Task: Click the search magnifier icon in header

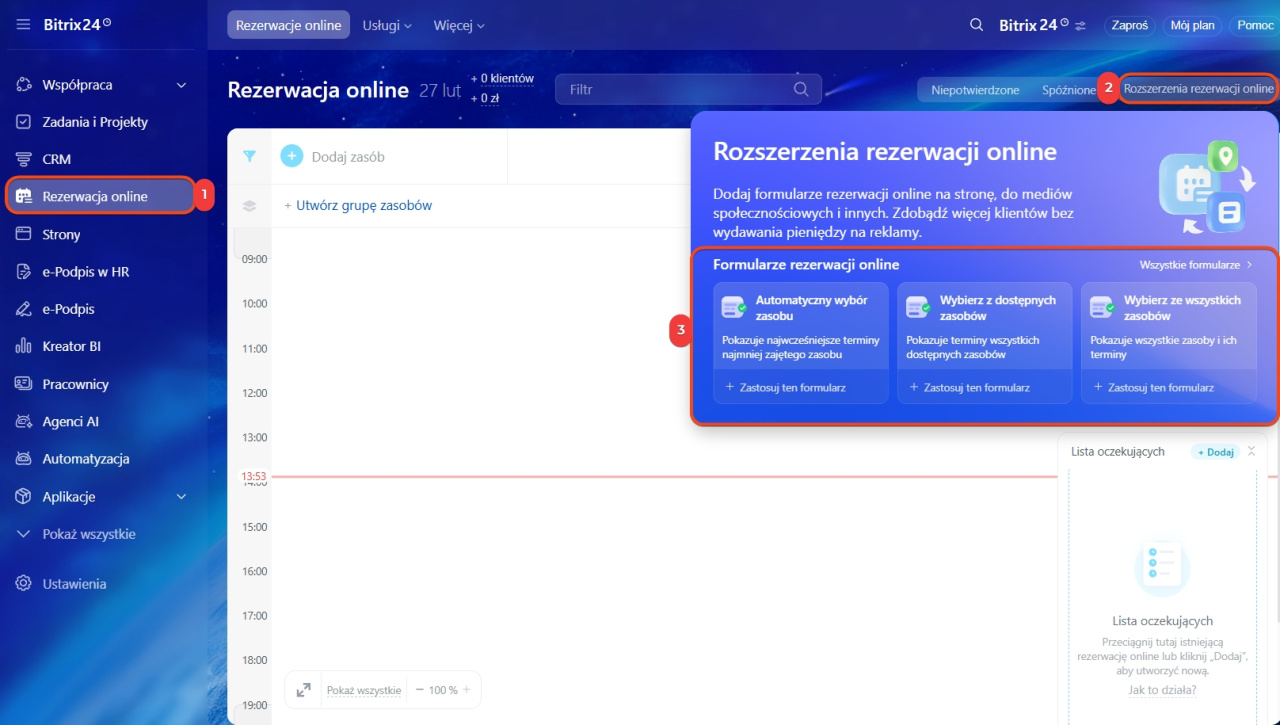Action: 976,25
